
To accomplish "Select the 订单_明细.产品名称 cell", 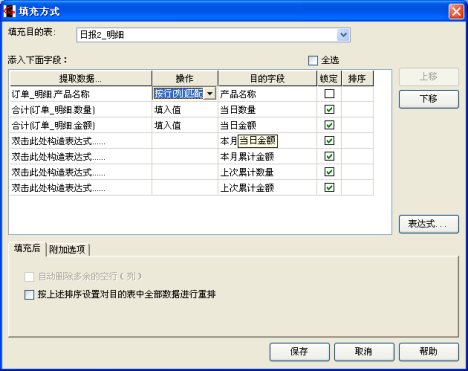I will point(81,94).
